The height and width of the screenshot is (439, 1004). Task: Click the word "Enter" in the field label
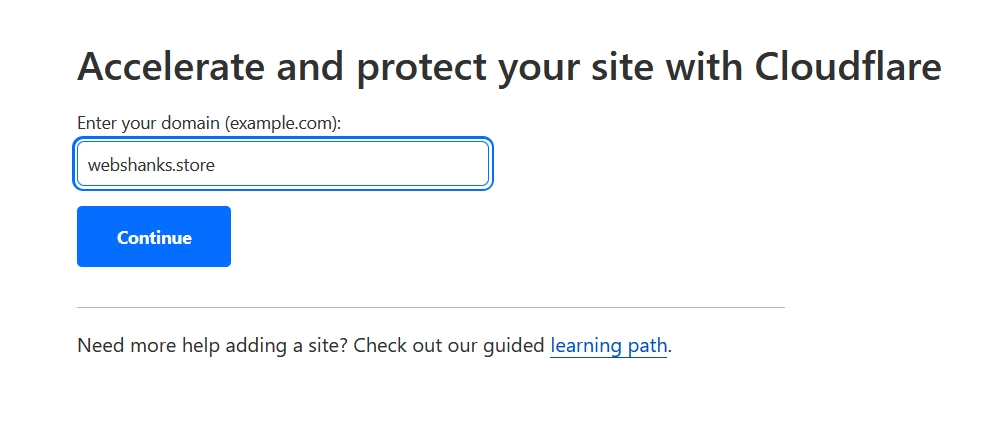[x=97, y=123]
